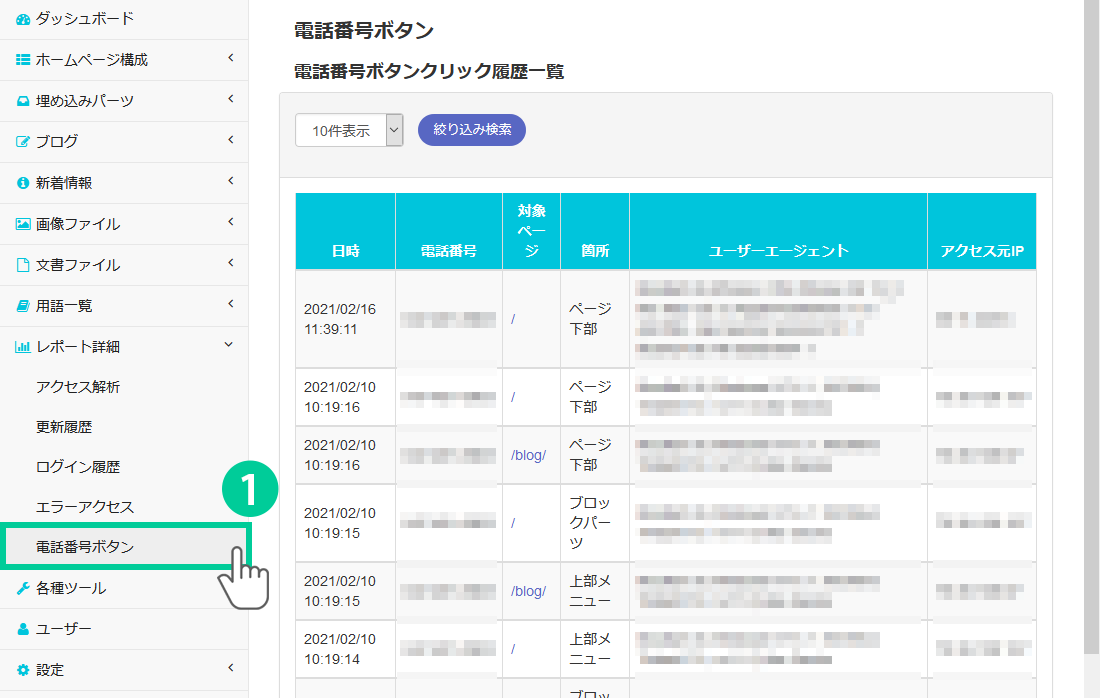Click the 各種ツール wrench icon
The image size is (1100, 698).
coord(23,588)
